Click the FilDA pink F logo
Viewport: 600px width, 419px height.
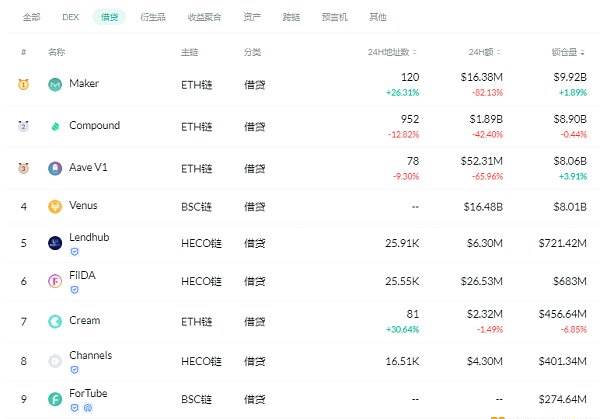[x=55, y=281]
